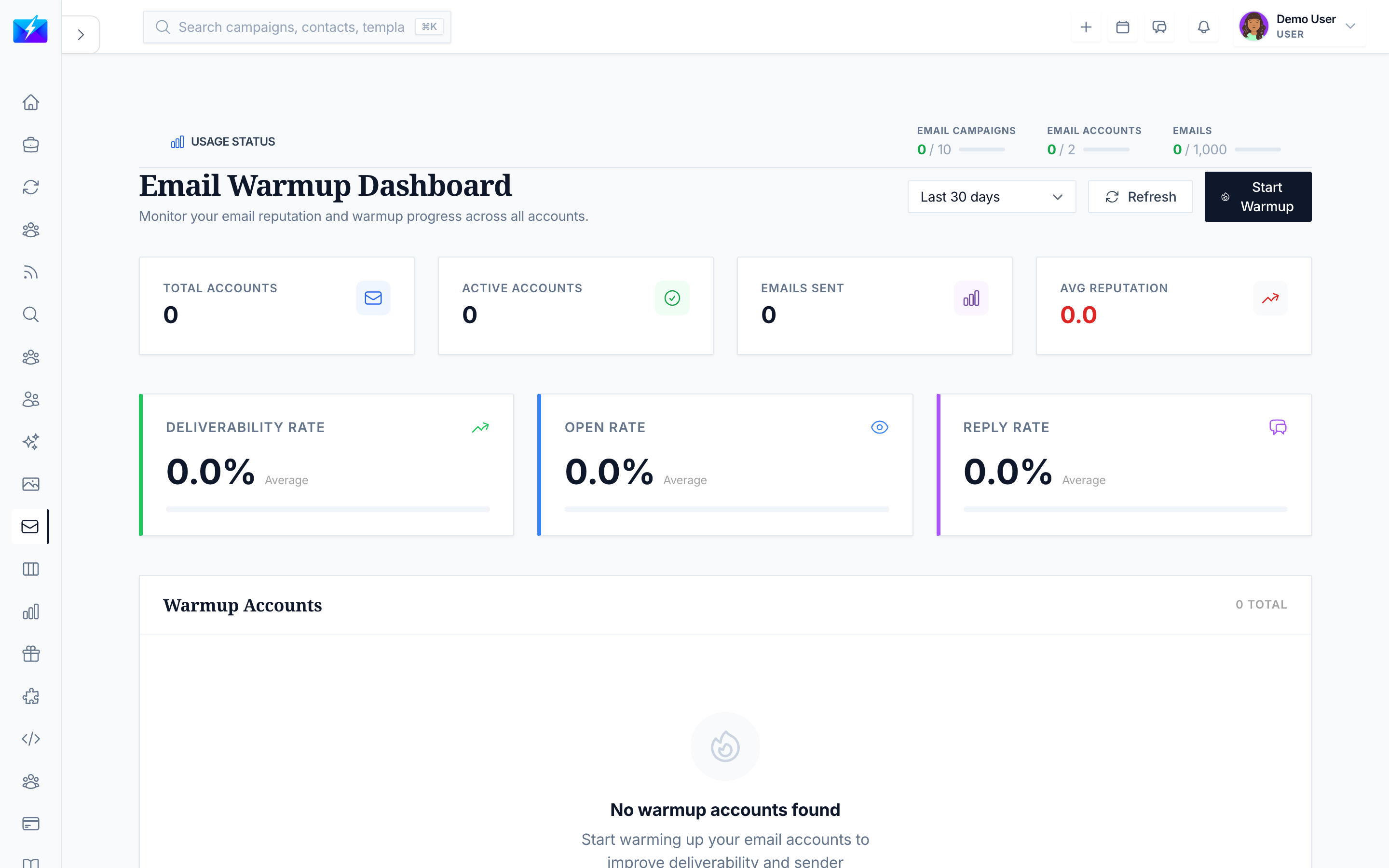Click the plus create button in header
The width and height of the screenshot is (1389, 868).
click(1086, 27)
